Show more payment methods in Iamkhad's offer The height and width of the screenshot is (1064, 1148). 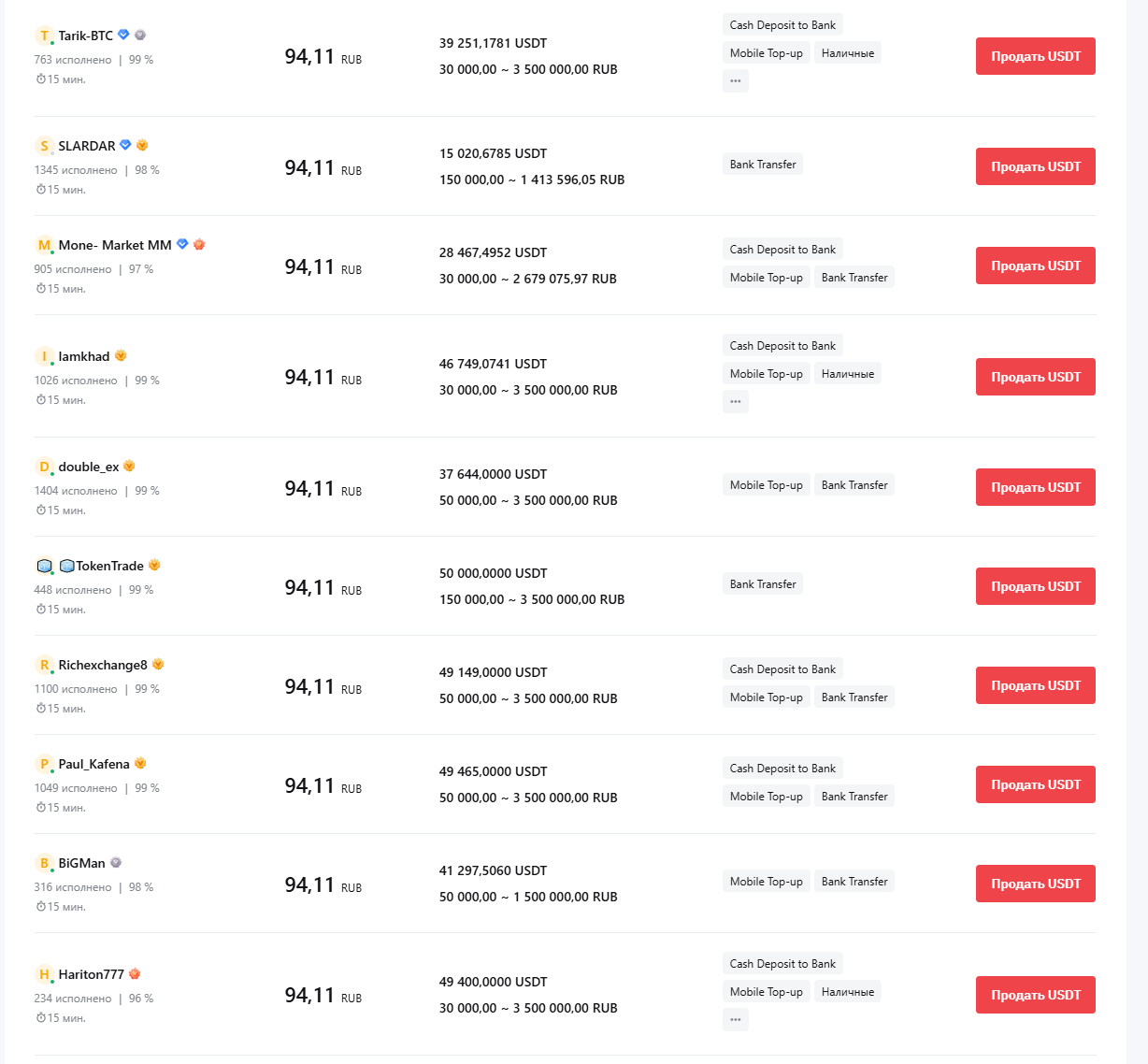[x=736, y=402]
